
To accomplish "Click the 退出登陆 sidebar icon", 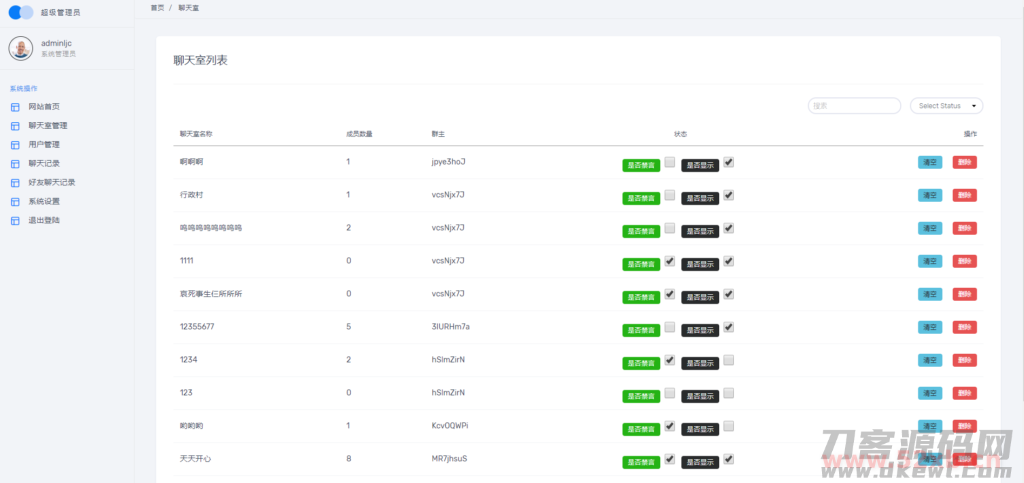I will coord(15,220).
